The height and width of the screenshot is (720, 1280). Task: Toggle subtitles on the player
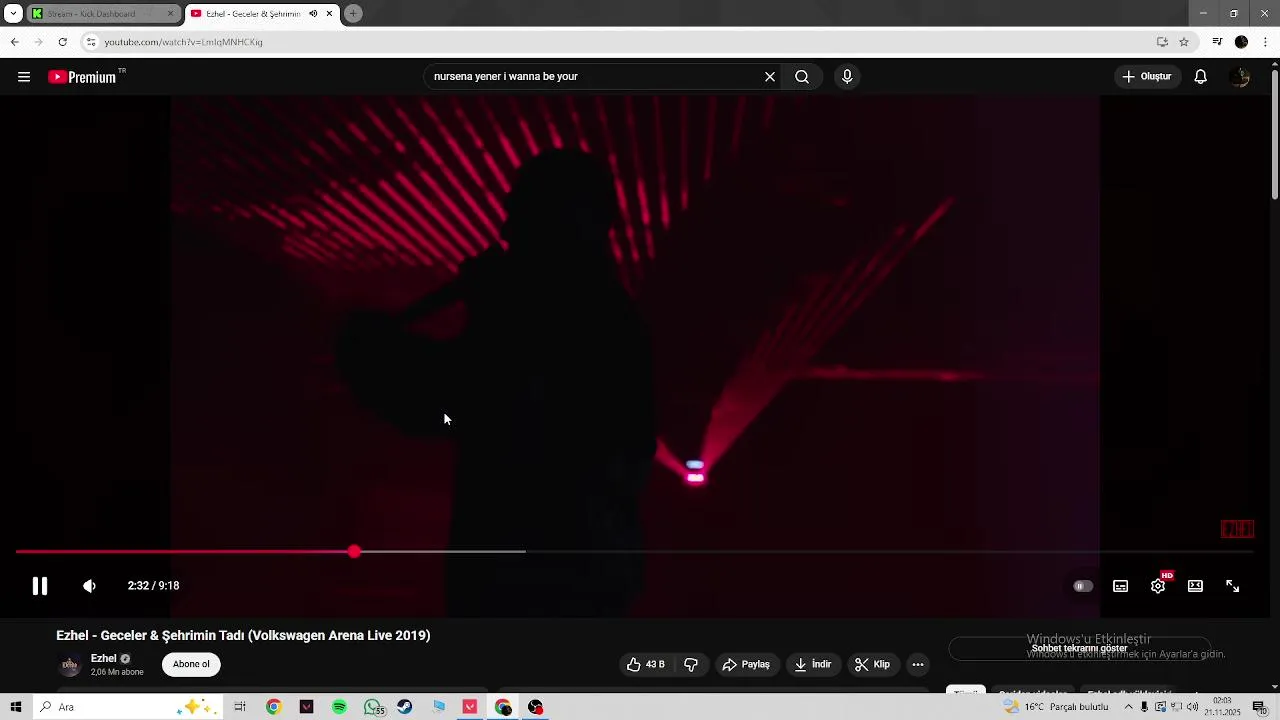1120,586
